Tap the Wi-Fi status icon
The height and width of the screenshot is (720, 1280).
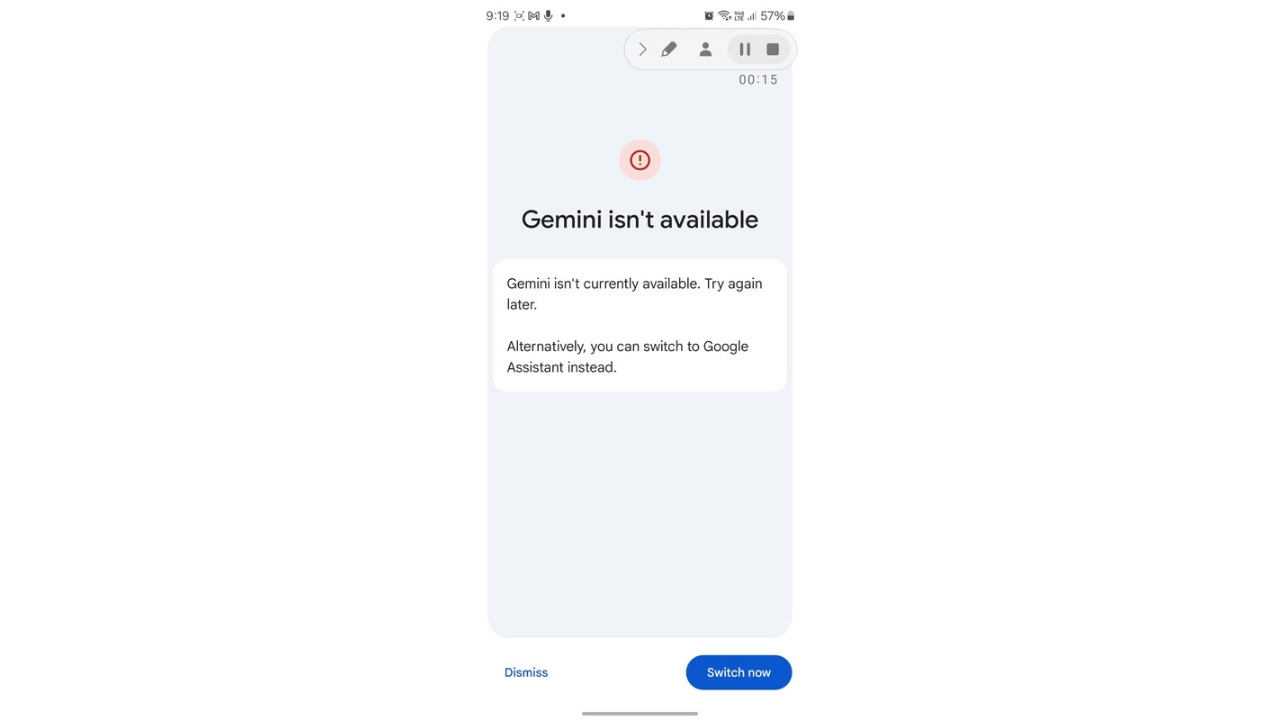pyautogui.click(x=724, y=16)
